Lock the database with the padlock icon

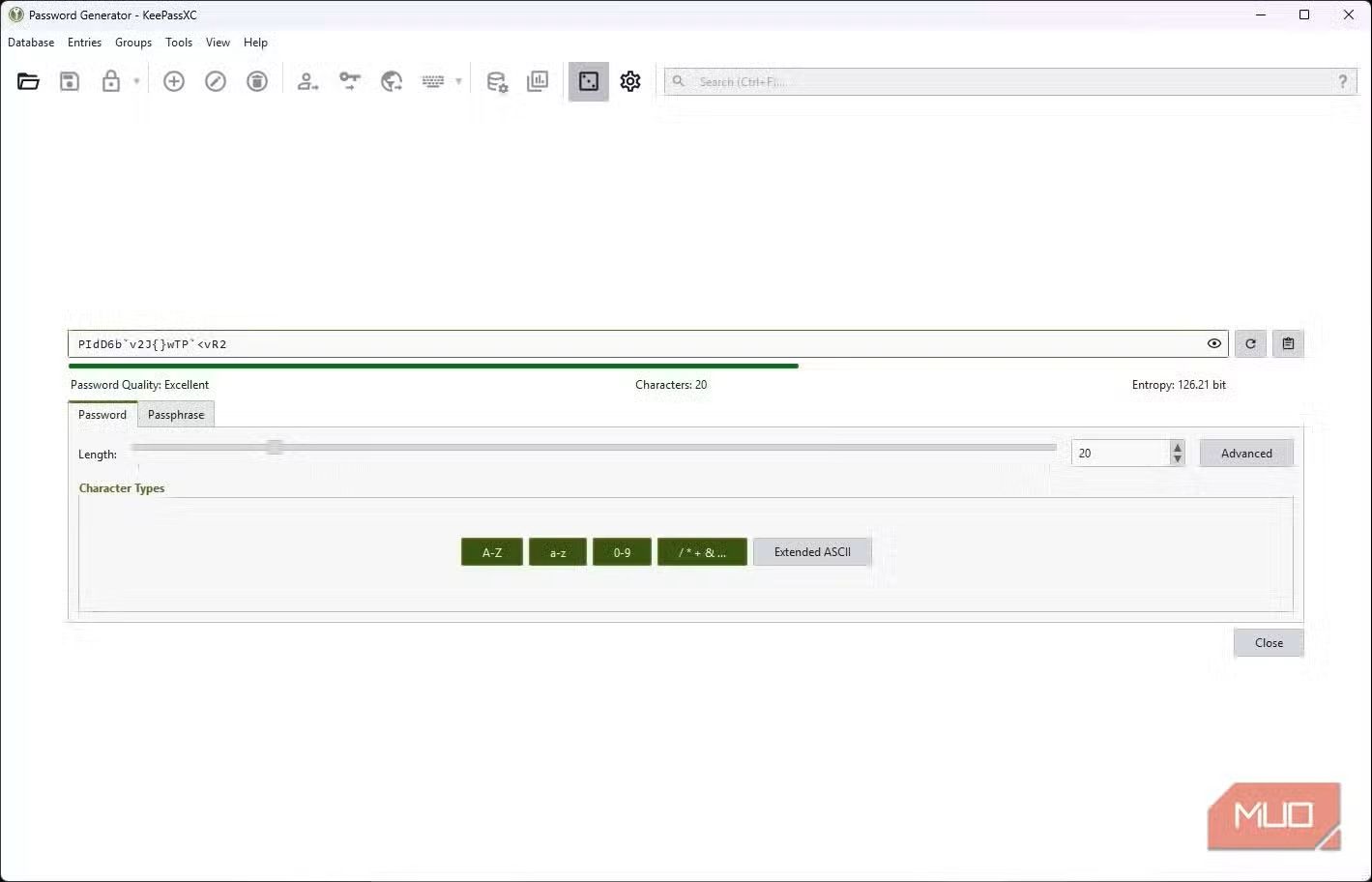click(111, 82)
